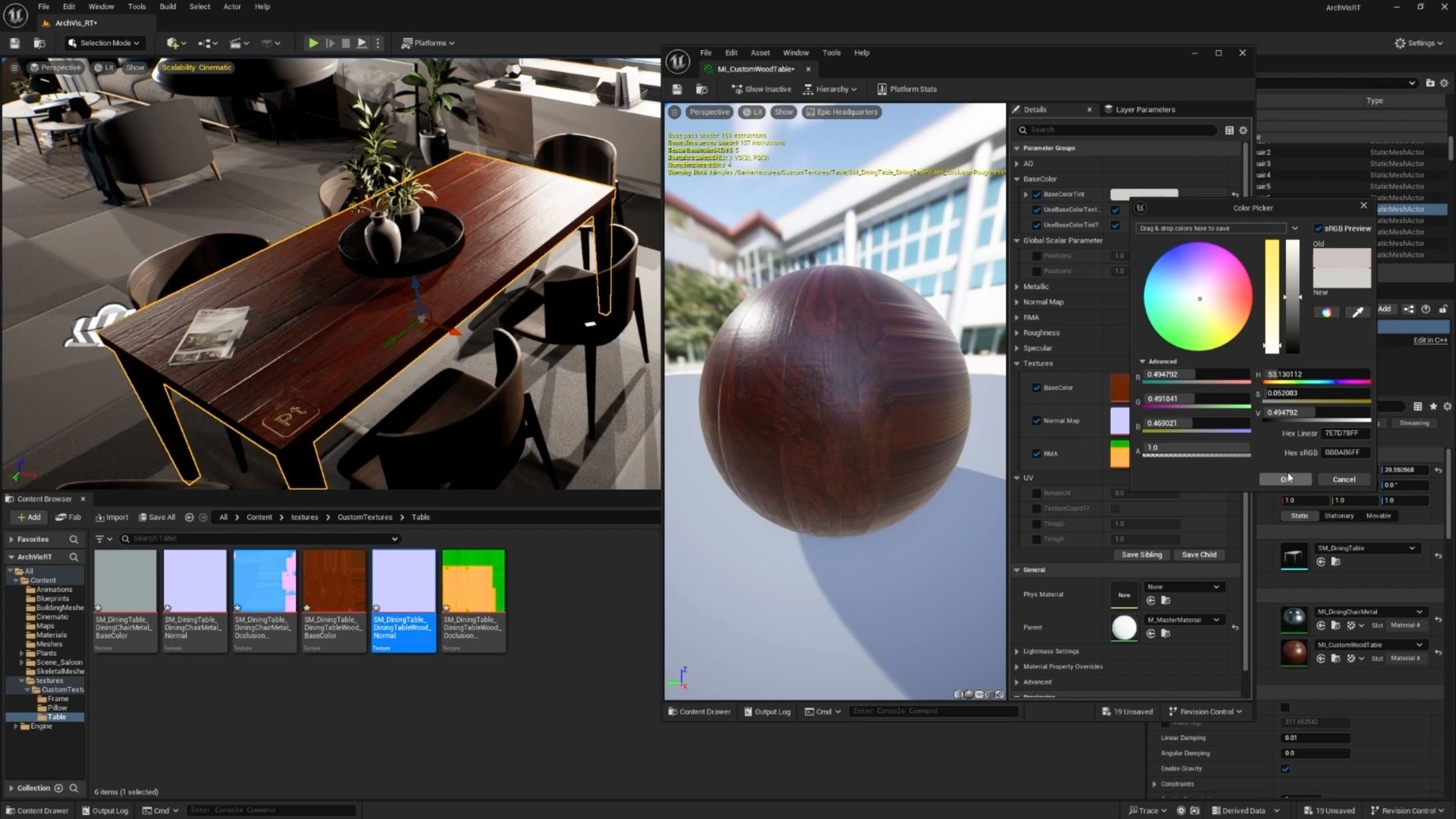Click Details panel settings gear icon

click(x=1243, y=130)
